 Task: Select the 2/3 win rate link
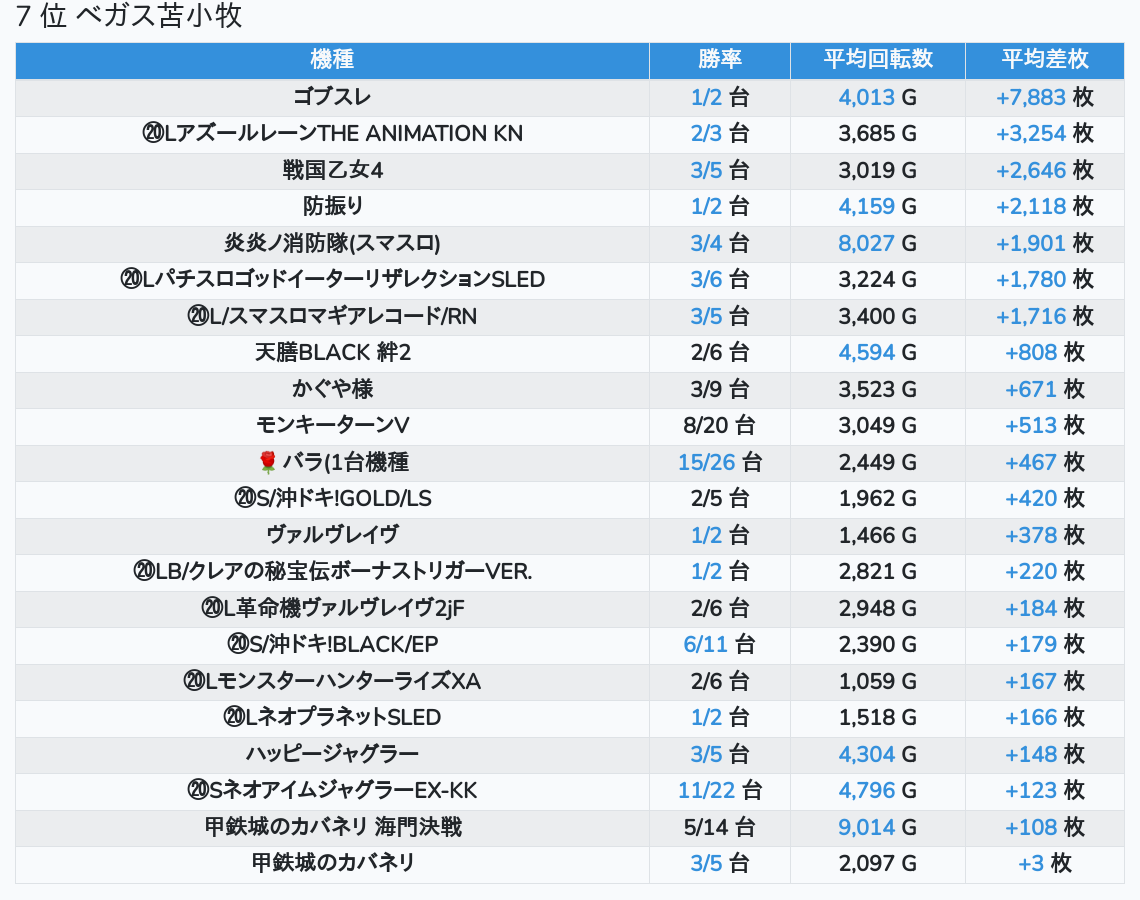706,134
